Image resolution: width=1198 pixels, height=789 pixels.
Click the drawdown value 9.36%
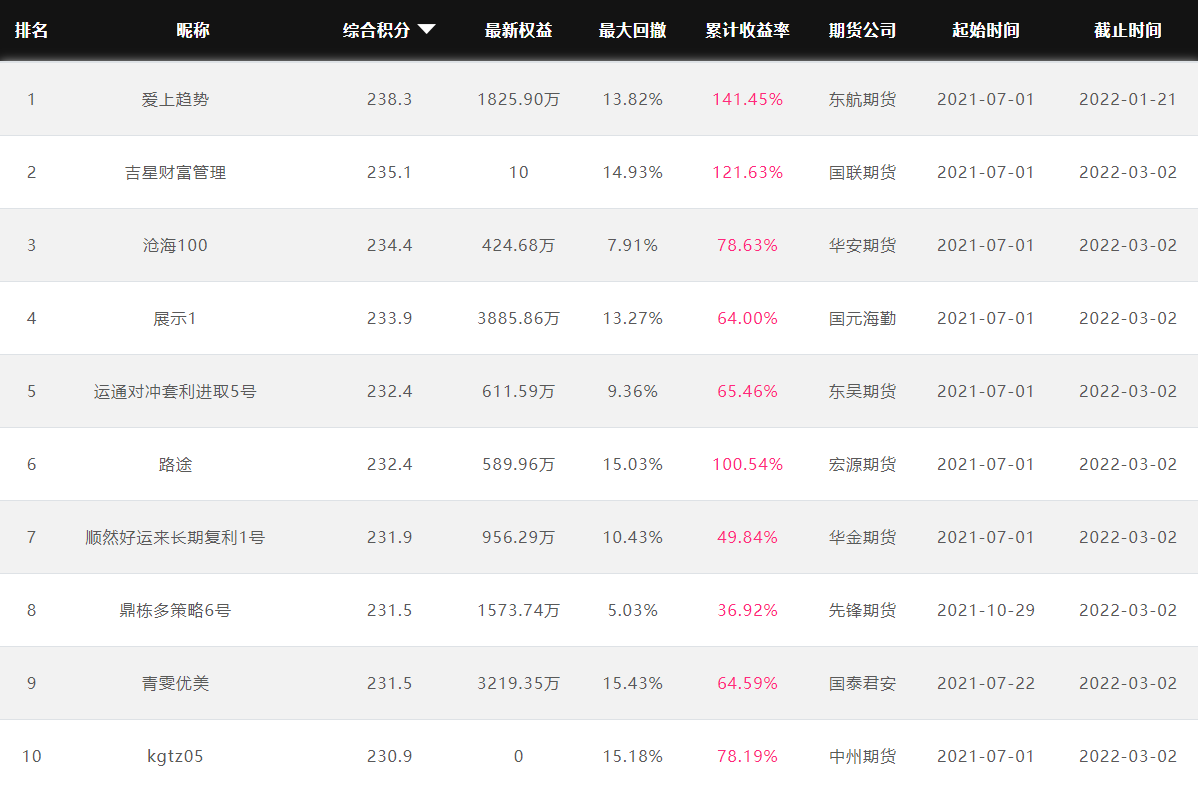click(633, 392)
